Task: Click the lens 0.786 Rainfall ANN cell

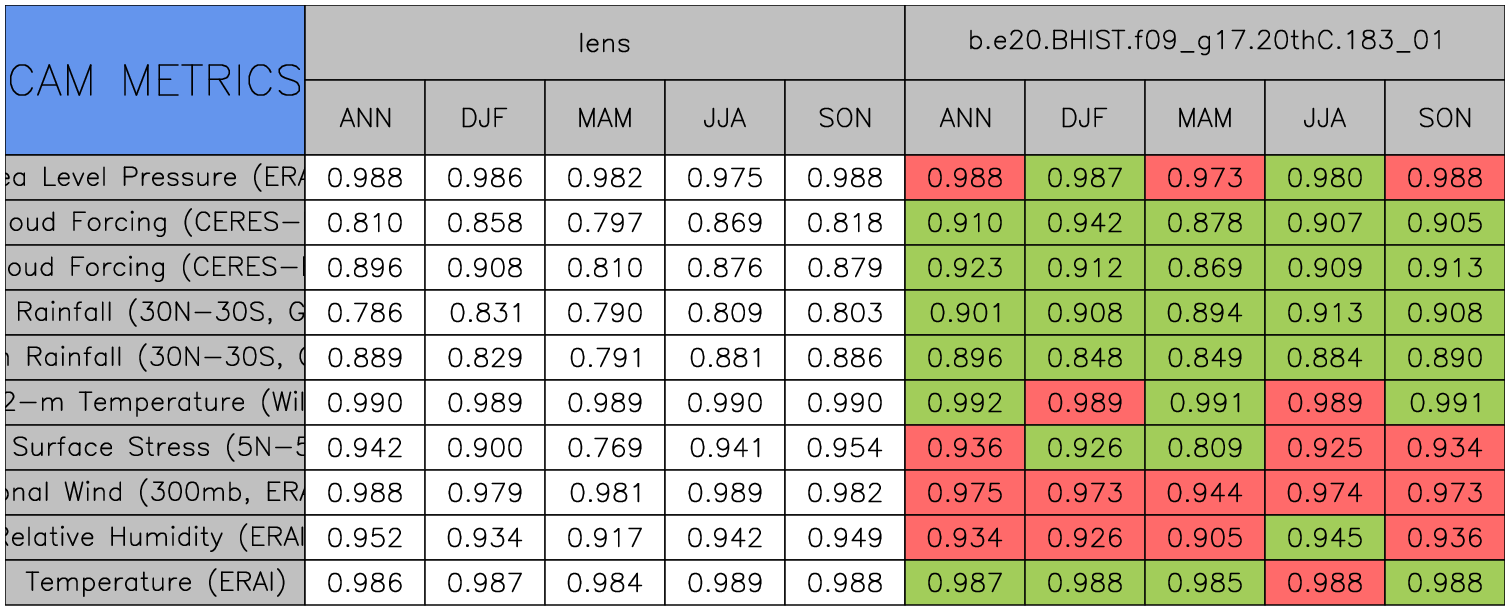Action: click(365, 313)
